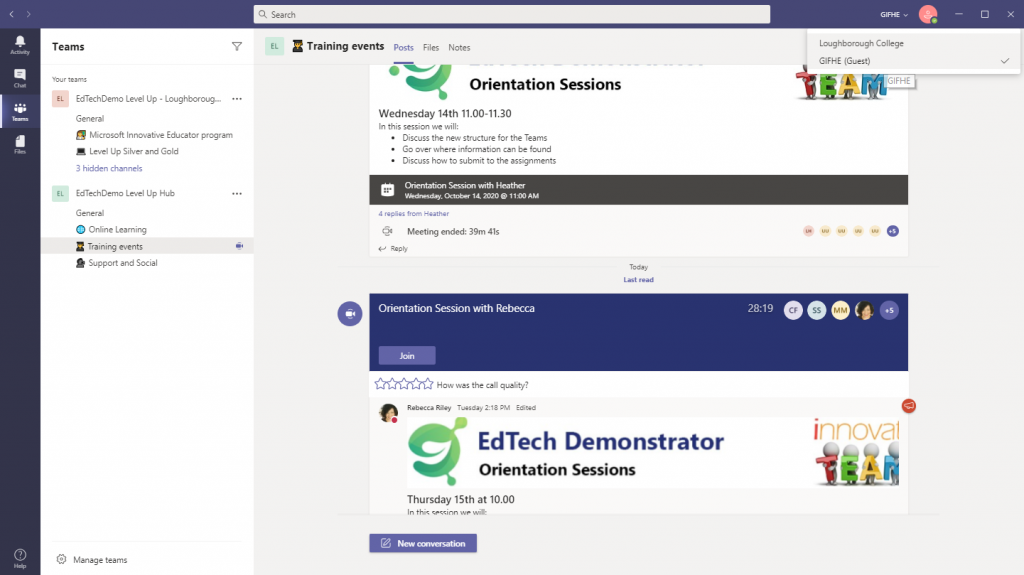Click Rebecca Riley's name on post
The width and height of the screenshot is (1024, 575).
429,407
